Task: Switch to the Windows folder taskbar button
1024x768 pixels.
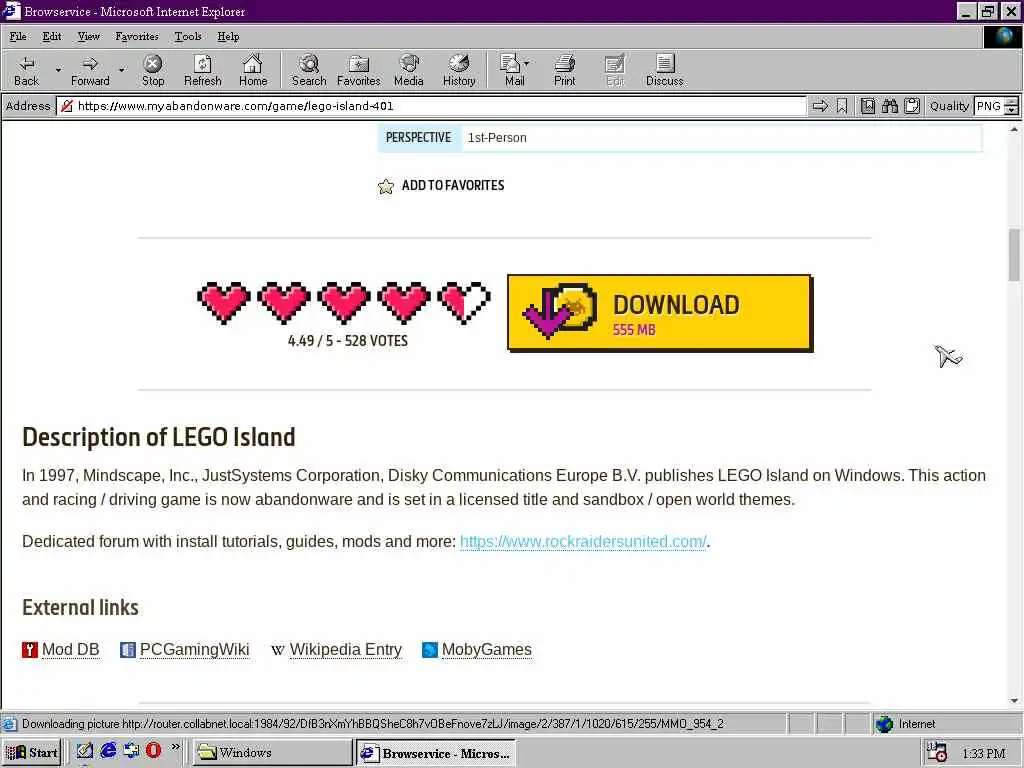Action: pos(273,752)
